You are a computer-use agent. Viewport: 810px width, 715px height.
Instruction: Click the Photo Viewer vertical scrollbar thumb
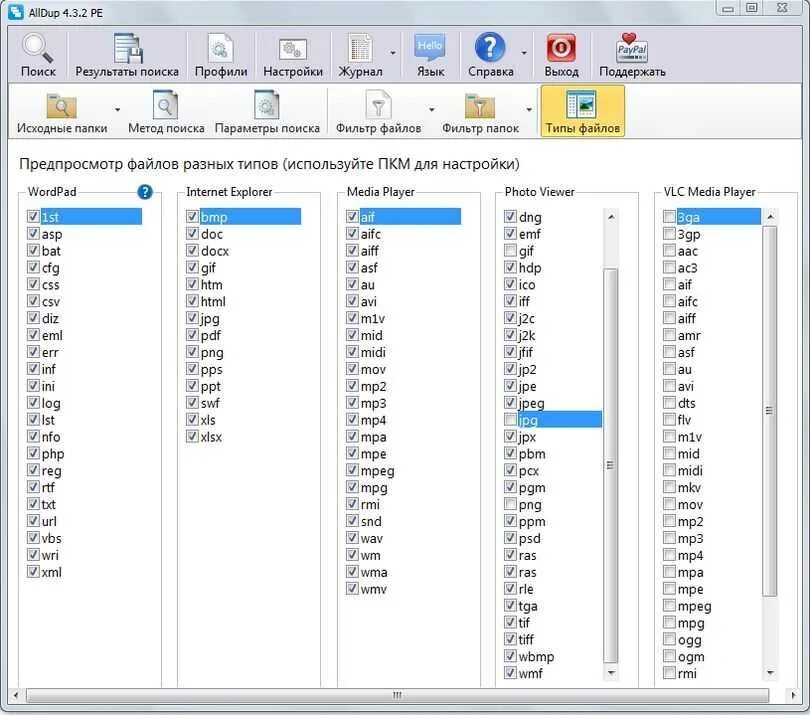point(611,465)
